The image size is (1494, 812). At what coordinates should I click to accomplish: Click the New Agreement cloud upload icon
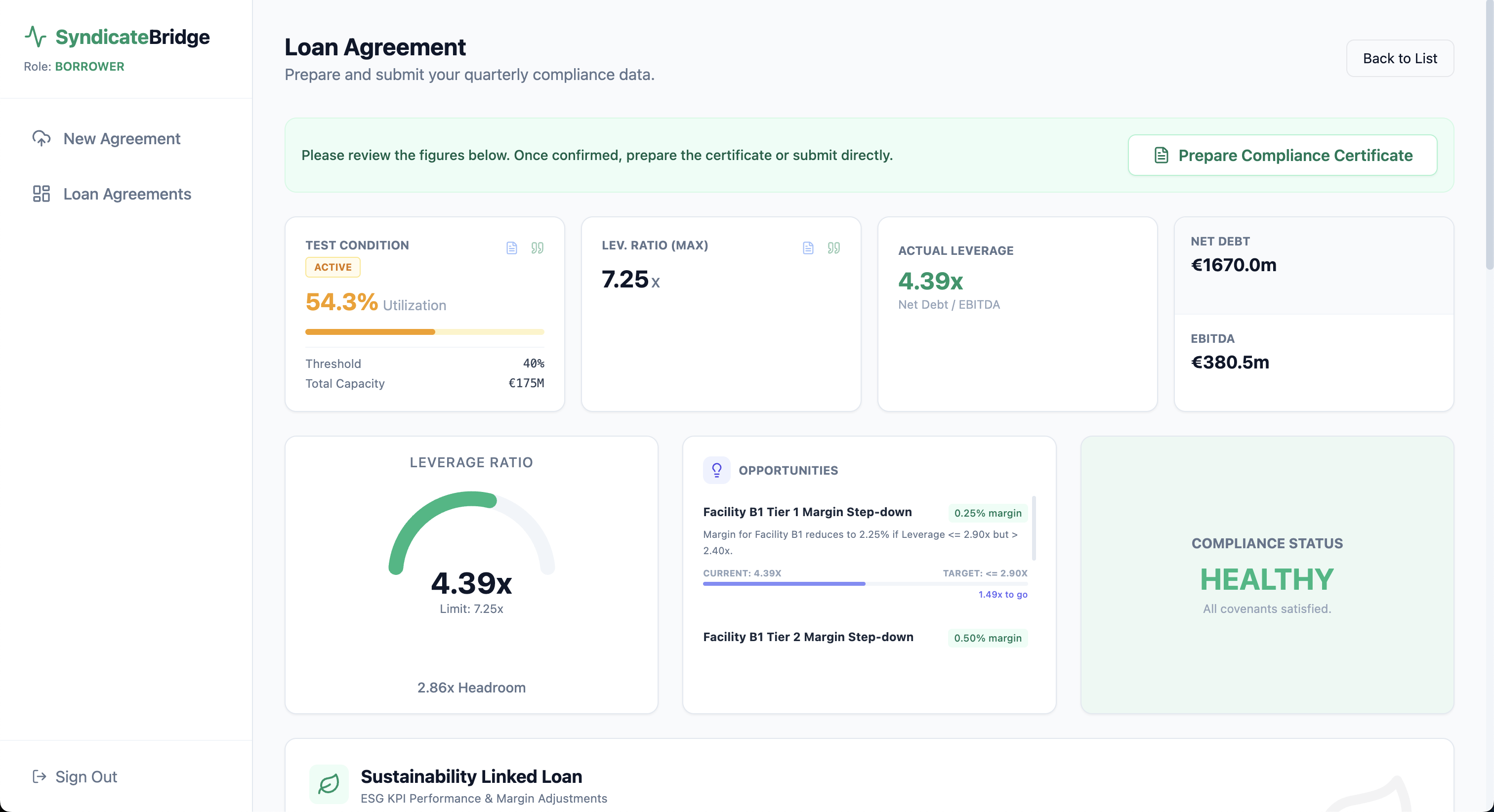point(41,138)
